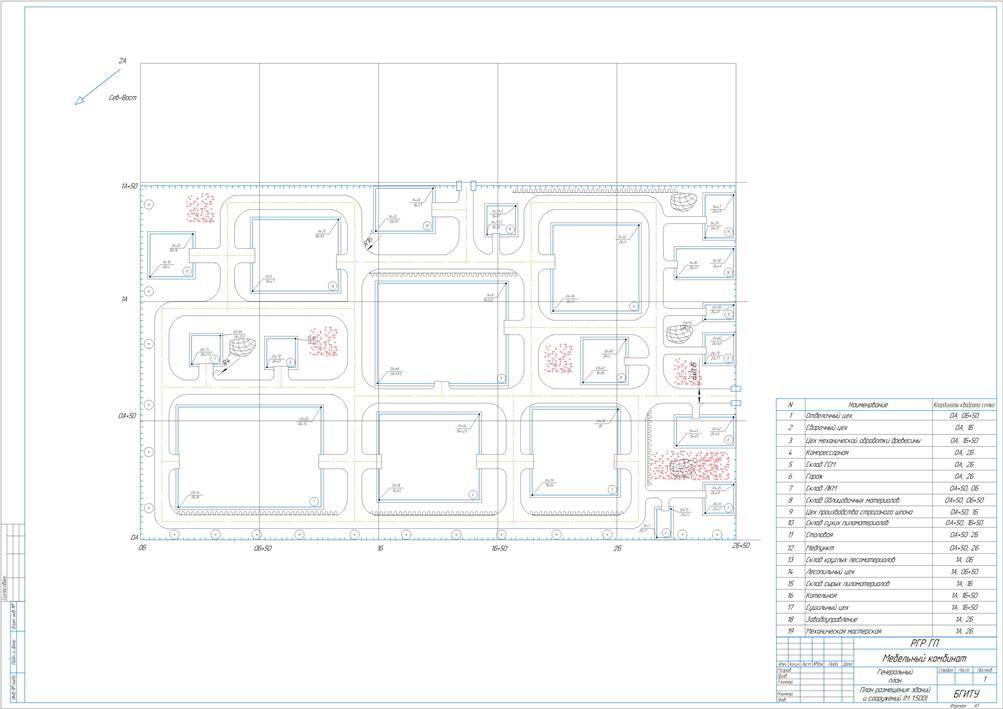Screen dimensions: 1003x709
Task: Click the 'Мебельный комбинат' project title
Action: (924, 658)
